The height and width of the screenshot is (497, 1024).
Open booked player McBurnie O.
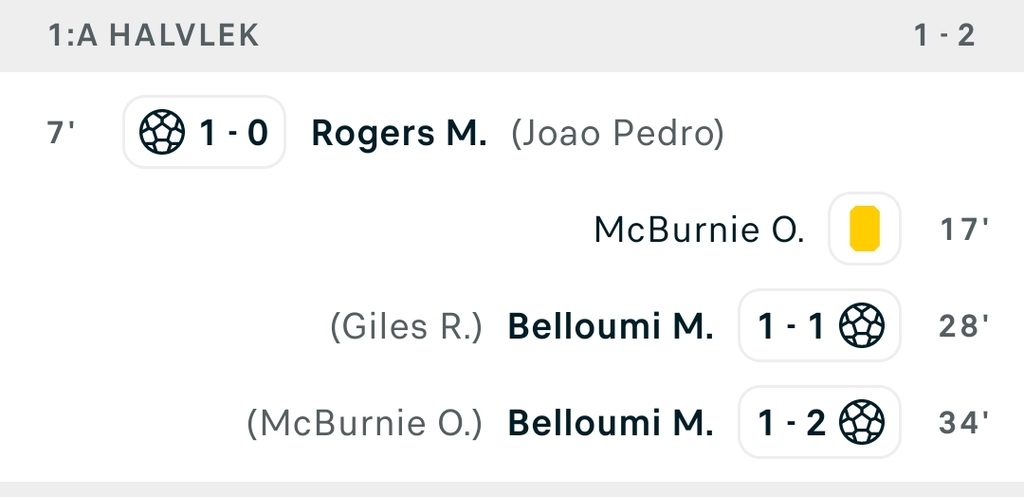coord(699,230)
